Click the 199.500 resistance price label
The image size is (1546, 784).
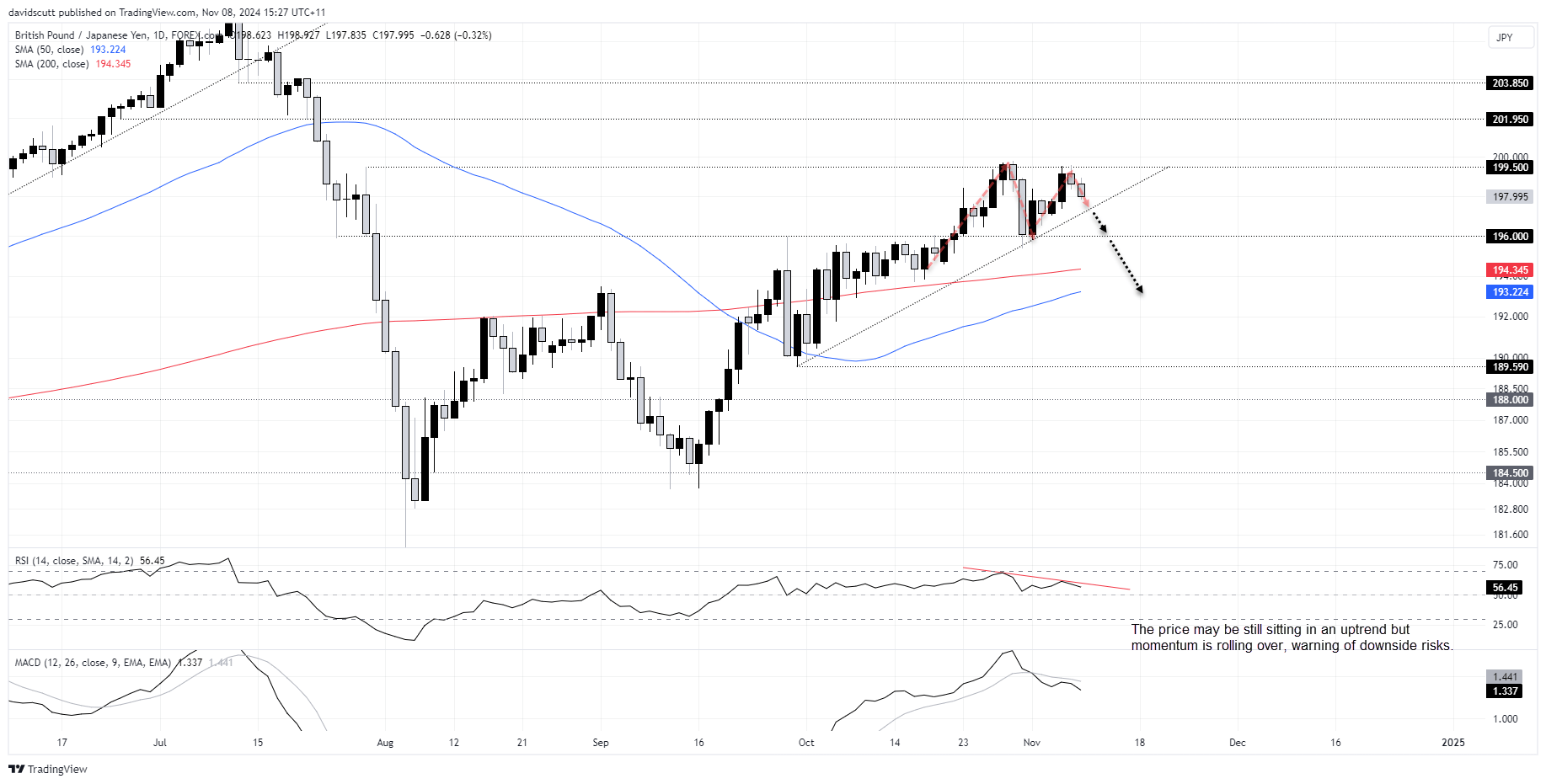[x=1510, y=168]
